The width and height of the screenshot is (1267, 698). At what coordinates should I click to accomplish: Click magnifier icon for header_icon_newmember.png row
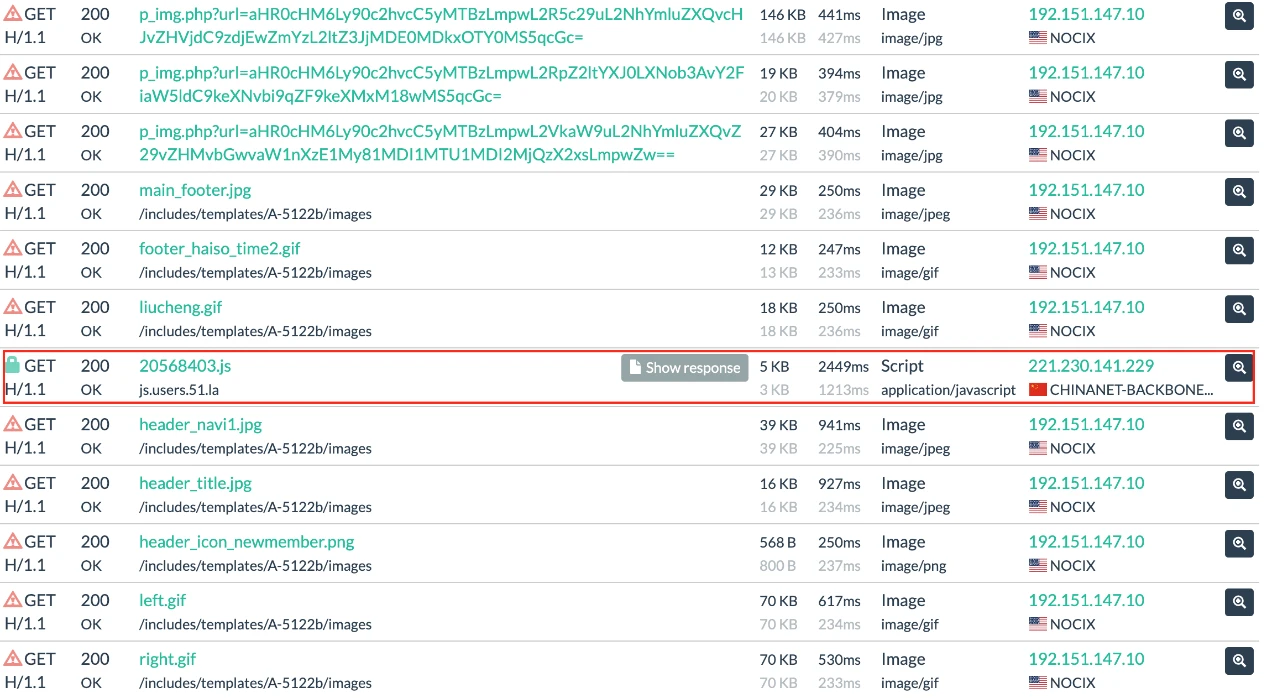click(1239, 543)
